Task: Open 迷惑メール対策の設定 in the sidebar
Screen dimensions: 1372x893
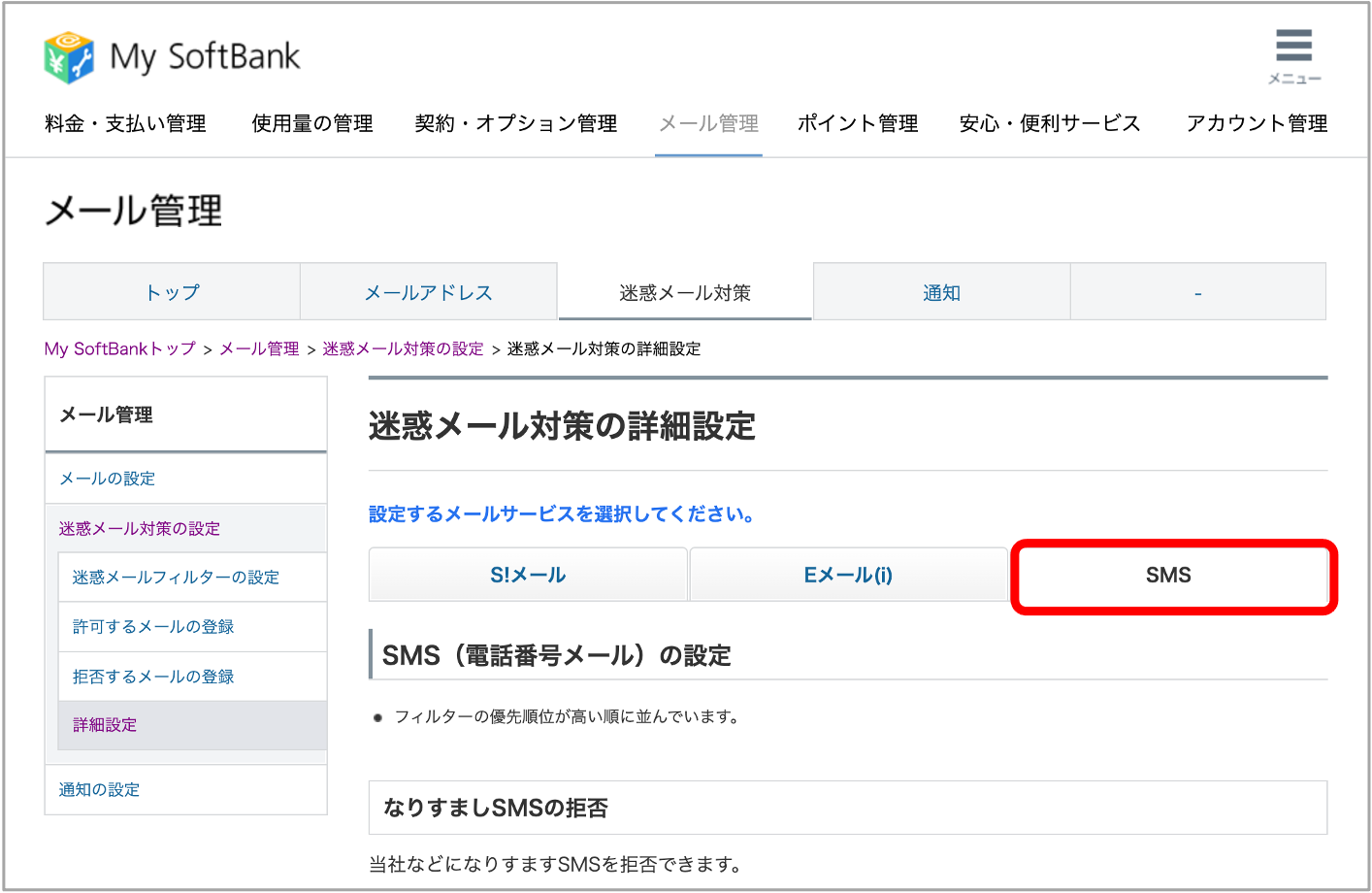Action: click(x=185, y=528)
